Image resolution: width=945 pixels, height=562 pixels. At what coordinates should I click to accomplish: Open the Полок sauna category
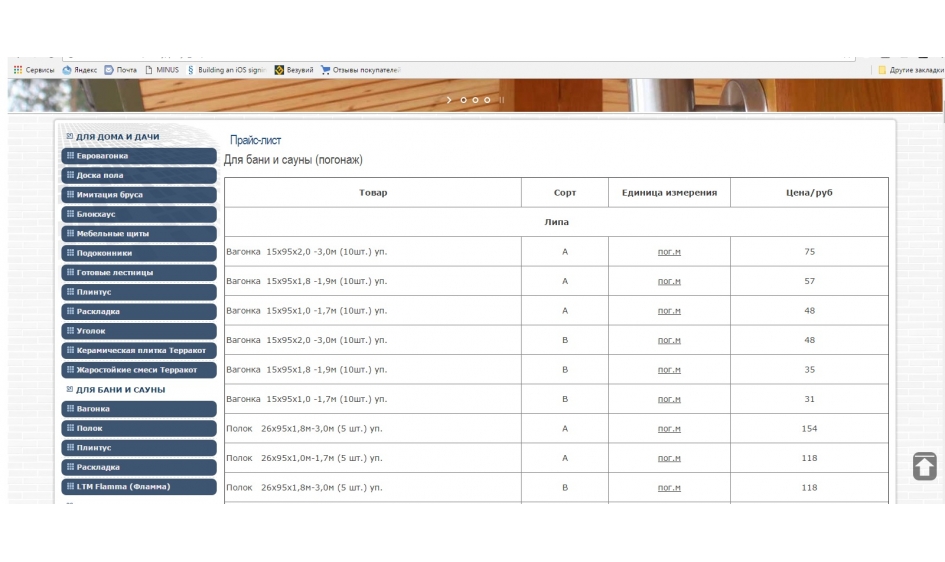click(x=139, y=428)
